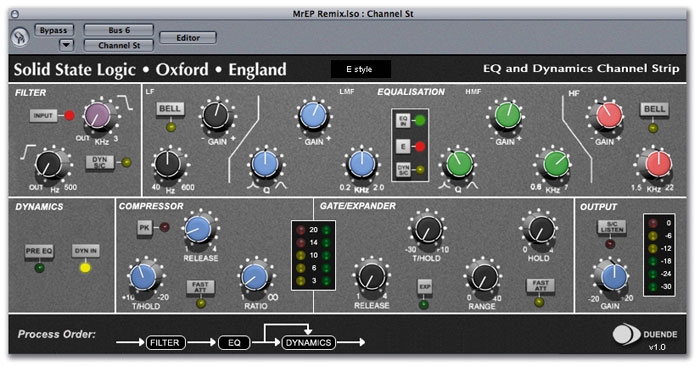Toggle the S/C LISTEN button
This screenshot has width=700, height=366.
612,228
